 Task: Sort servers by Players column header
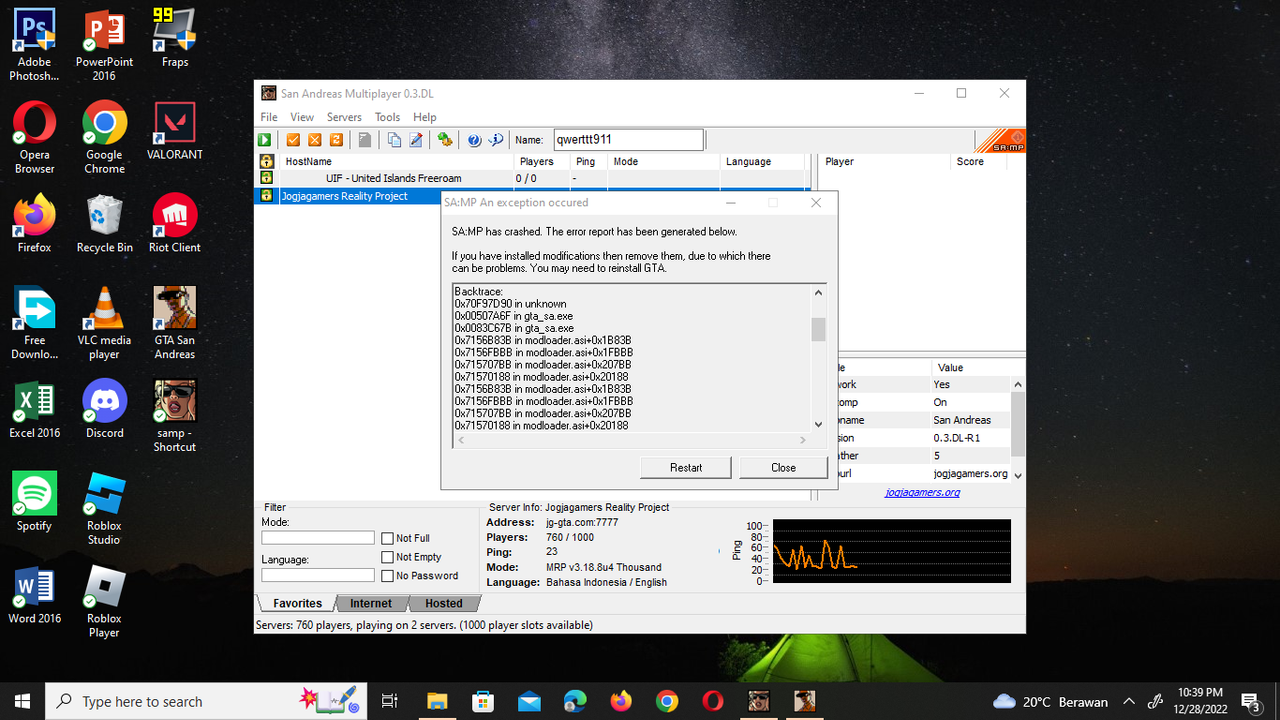pos(541,161)
